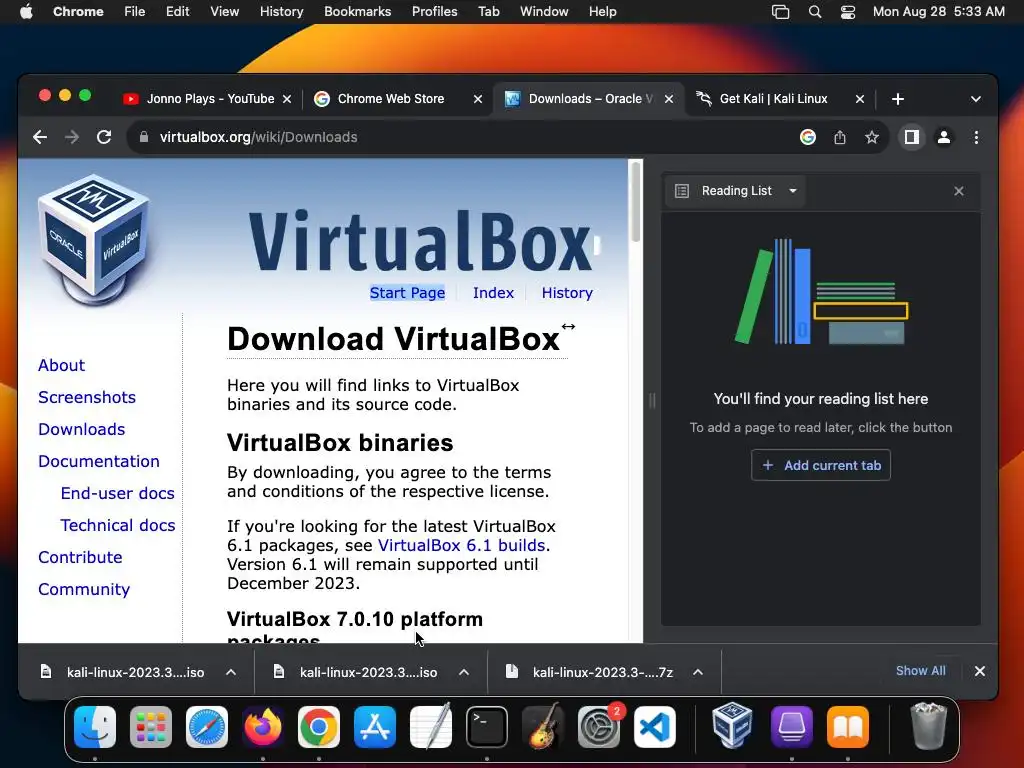This screenshot has width=1024, height=768.
Task: Go back using the browser back arrow
Action: click(40, 137)
